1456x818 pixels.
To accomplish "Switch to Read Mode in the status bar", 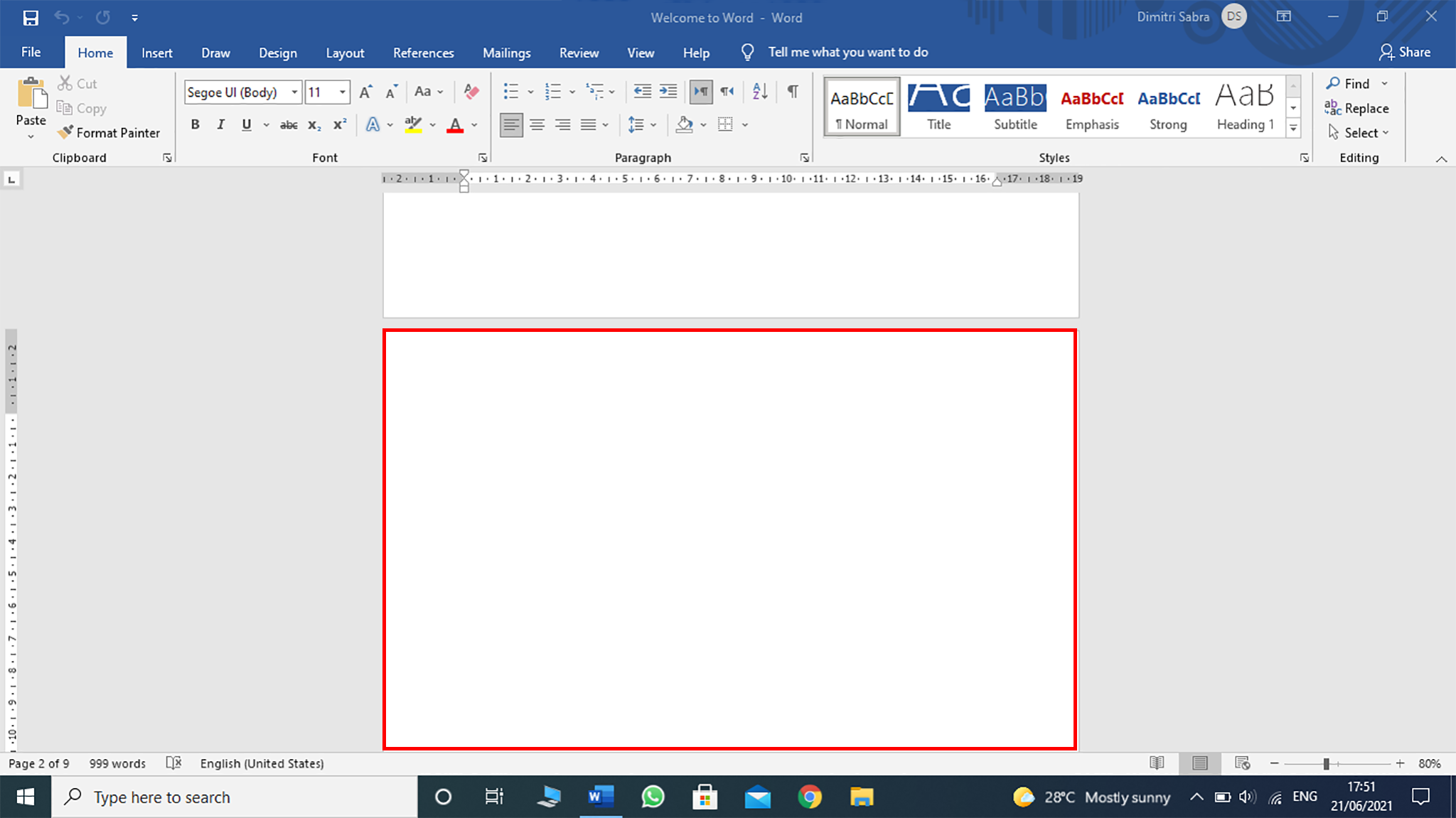I will click(1157, 763).
